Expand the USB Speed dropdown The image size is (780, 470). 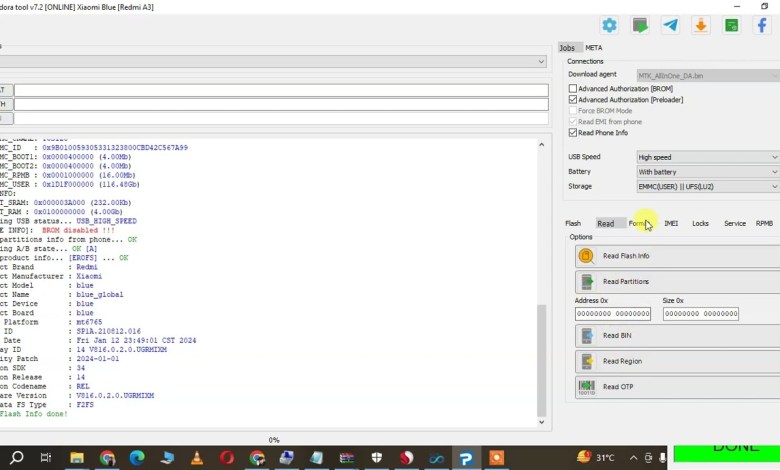click(707, 157)
